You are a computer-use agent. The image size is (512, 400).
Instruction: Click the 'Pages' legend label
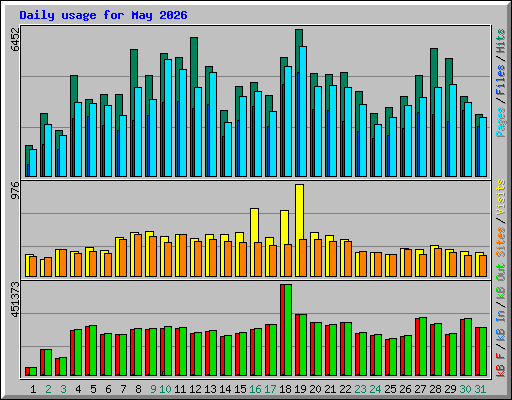click(x=501, y=122)
